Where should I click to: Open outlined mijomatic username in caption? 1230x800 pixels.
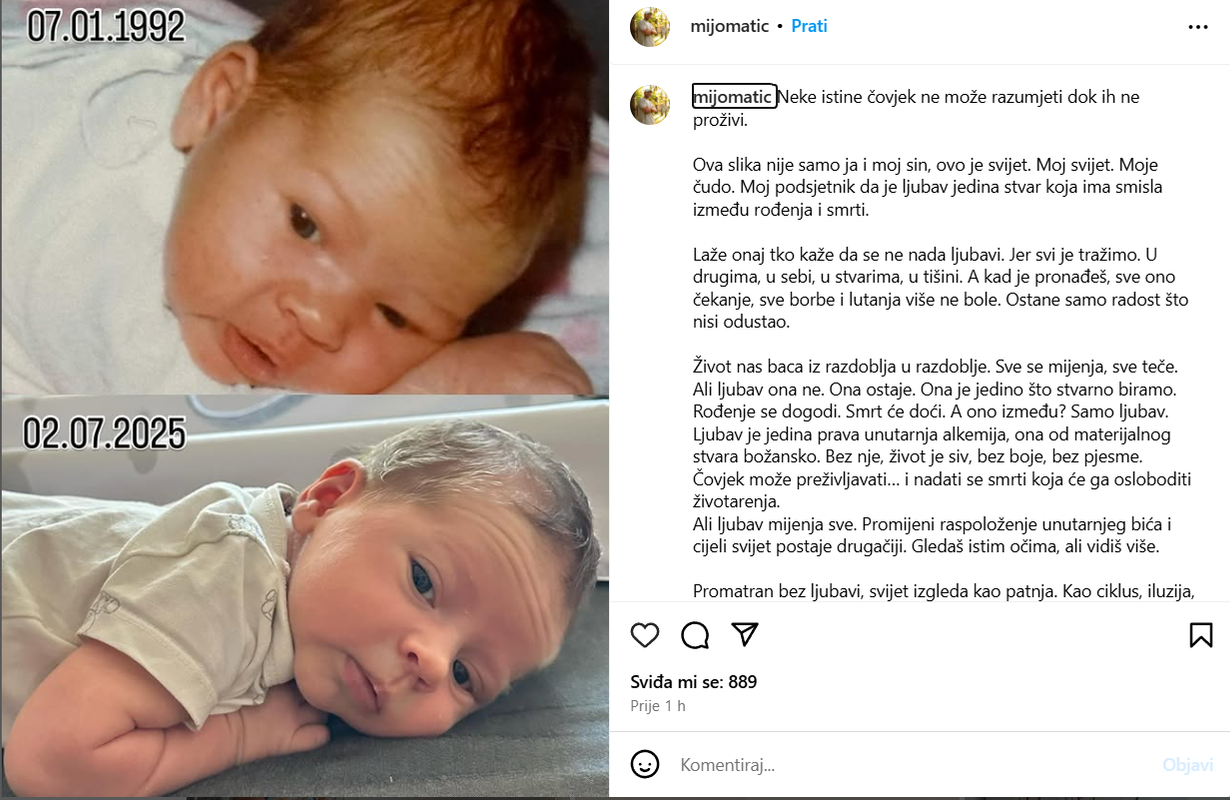coord(734,97)
